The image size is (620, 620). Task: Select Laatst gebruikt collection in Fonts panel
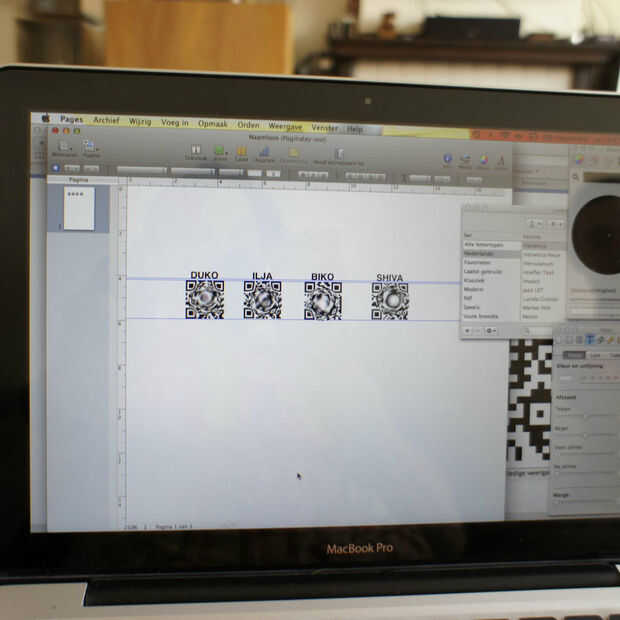pyautogui.click(x=483, y=272)
